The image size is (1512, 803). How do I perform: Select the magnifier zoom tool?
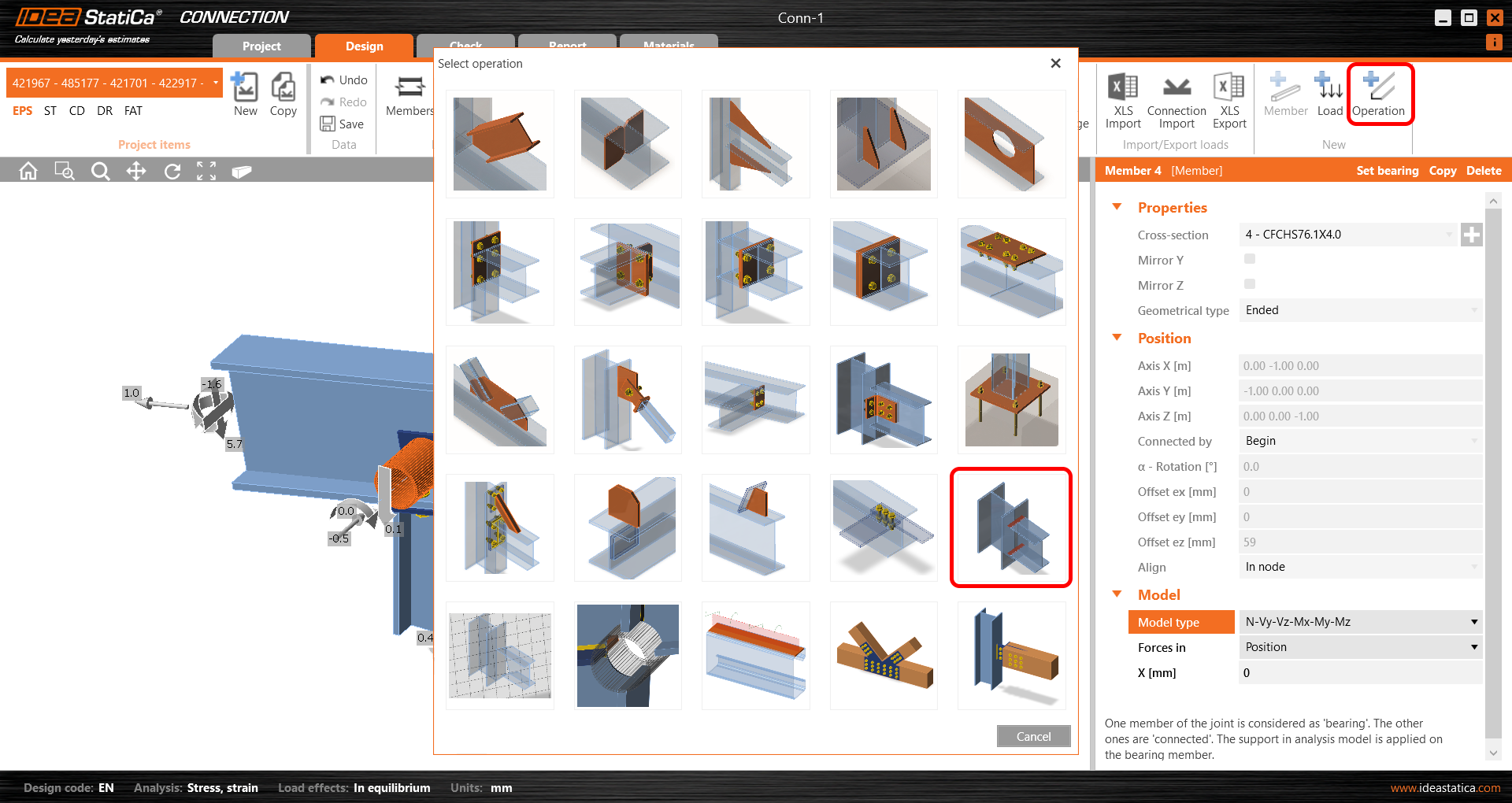(100, 171)
